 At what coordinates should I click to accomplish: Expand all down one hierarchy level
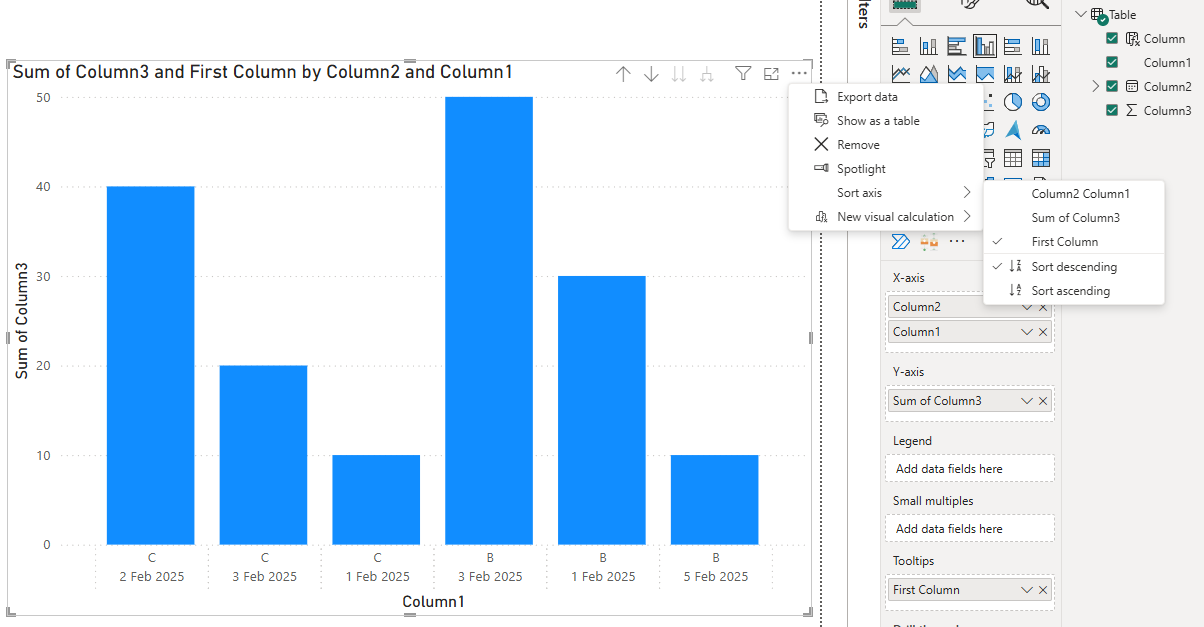pyautogui.click(x=707, y=74)
